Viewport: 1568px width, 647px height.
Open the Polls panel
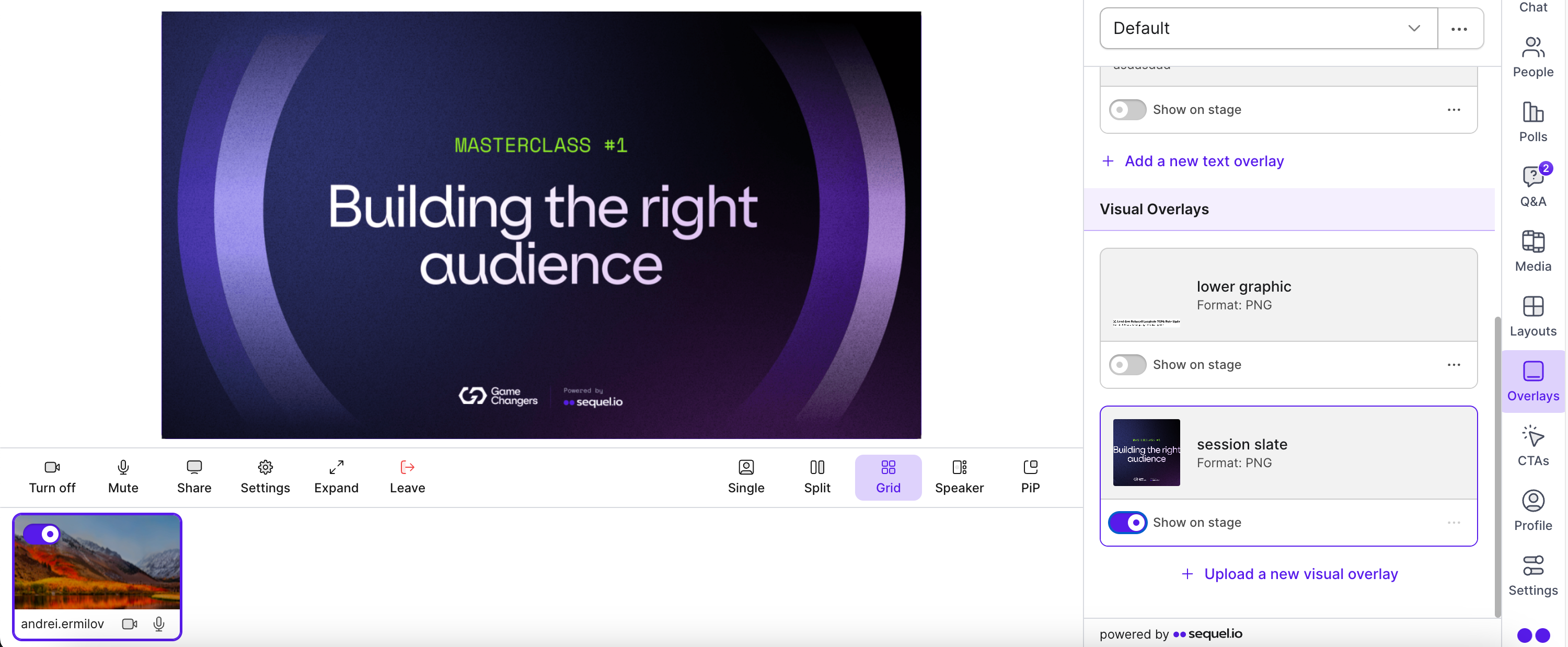1532,122
